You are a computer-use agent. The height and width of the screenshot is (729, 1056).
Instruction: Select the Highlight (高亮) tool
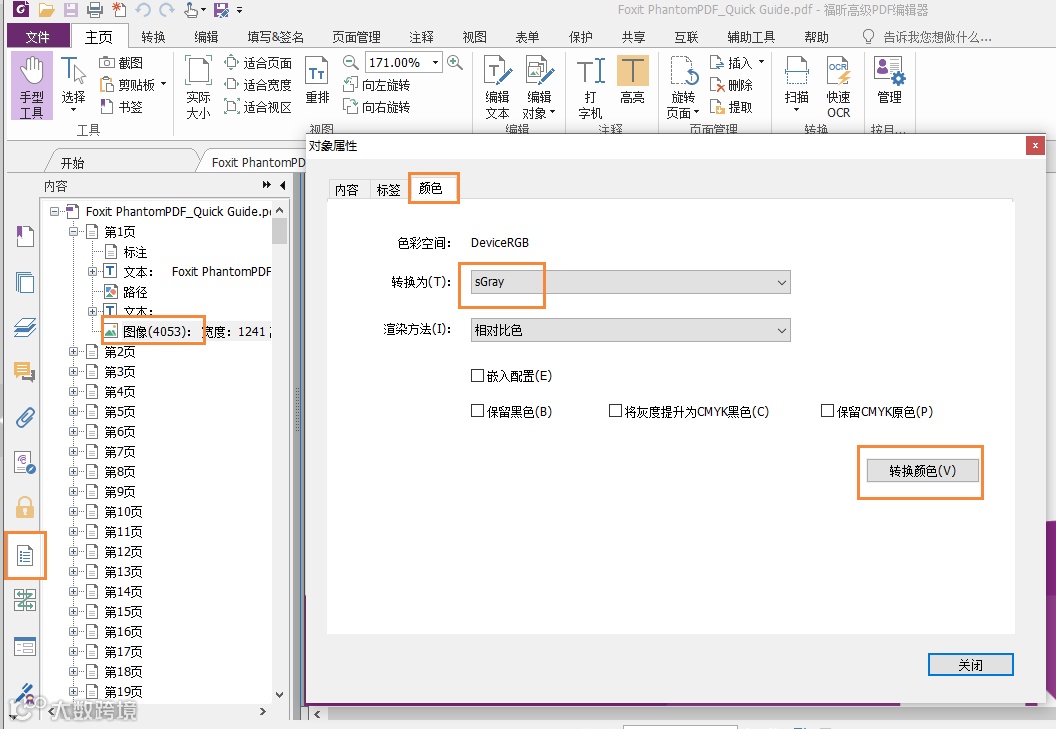tap(632, 81)
